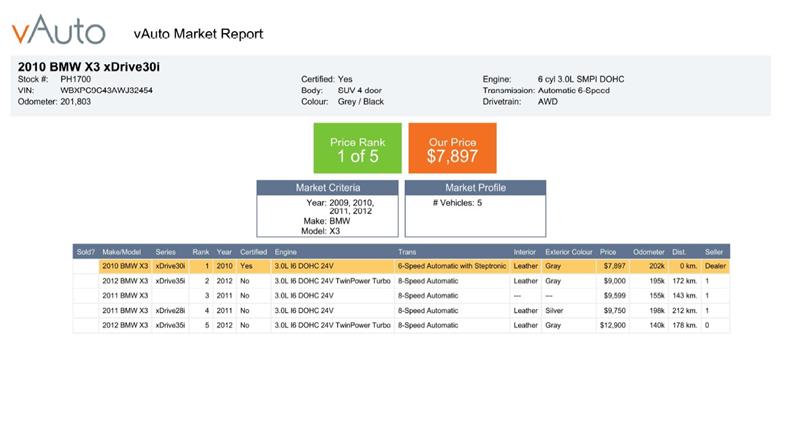Click the orange Our Price $7,897 tile
The width and height of the screenshot is (800, 439).
tap(453, 148)
